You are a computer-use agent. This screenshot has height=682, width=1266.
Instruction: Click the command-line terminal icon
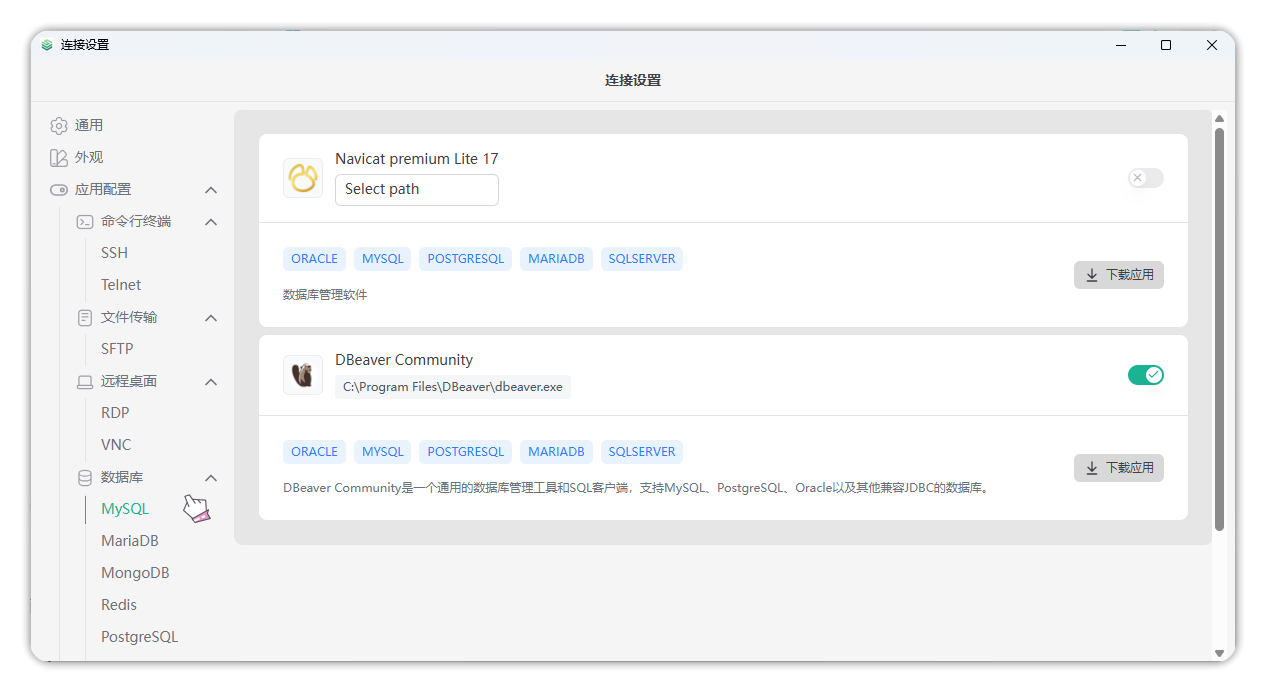(85, 222)
